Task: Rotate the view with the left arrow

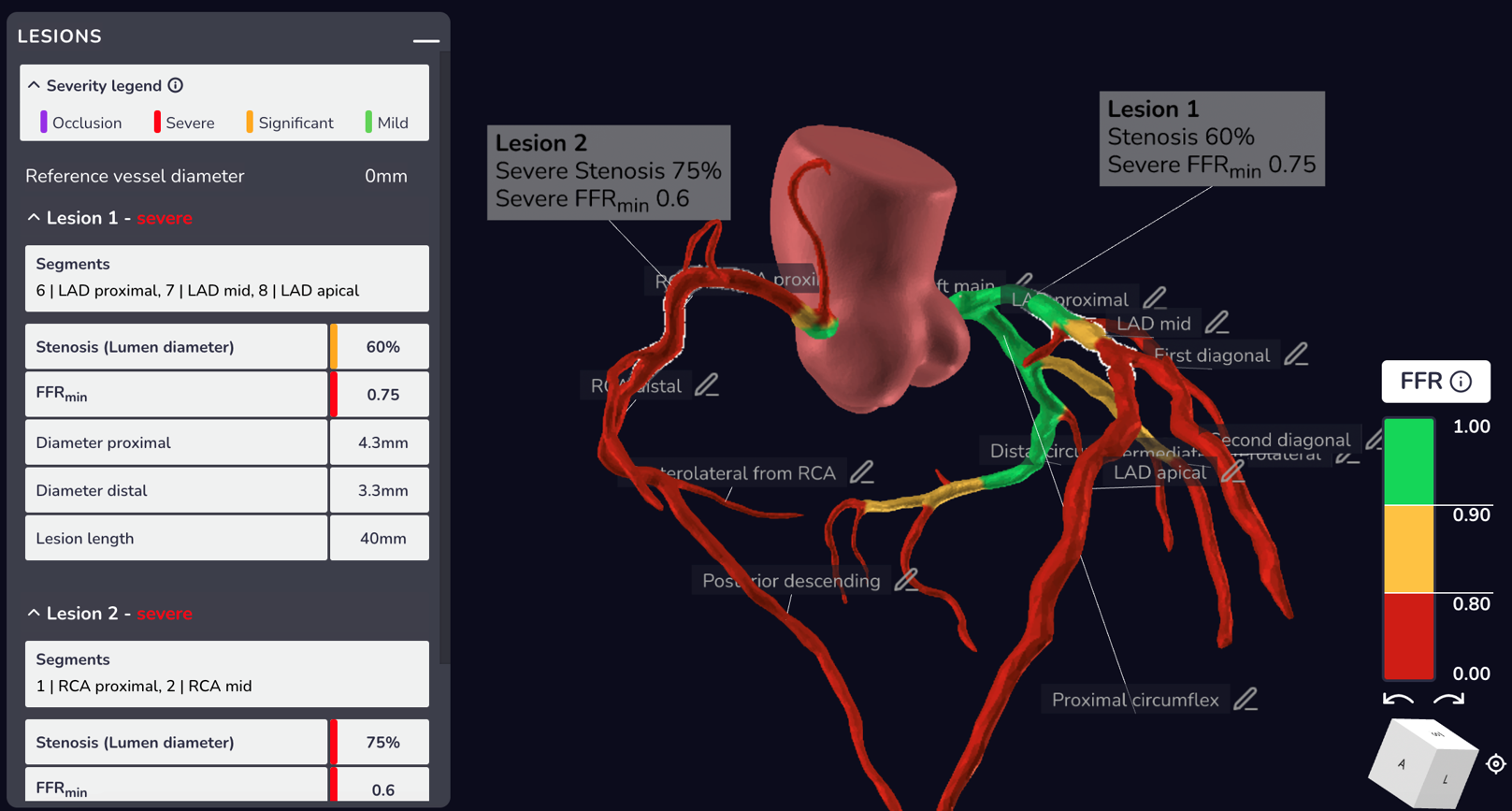Action: coord(1398,700)
